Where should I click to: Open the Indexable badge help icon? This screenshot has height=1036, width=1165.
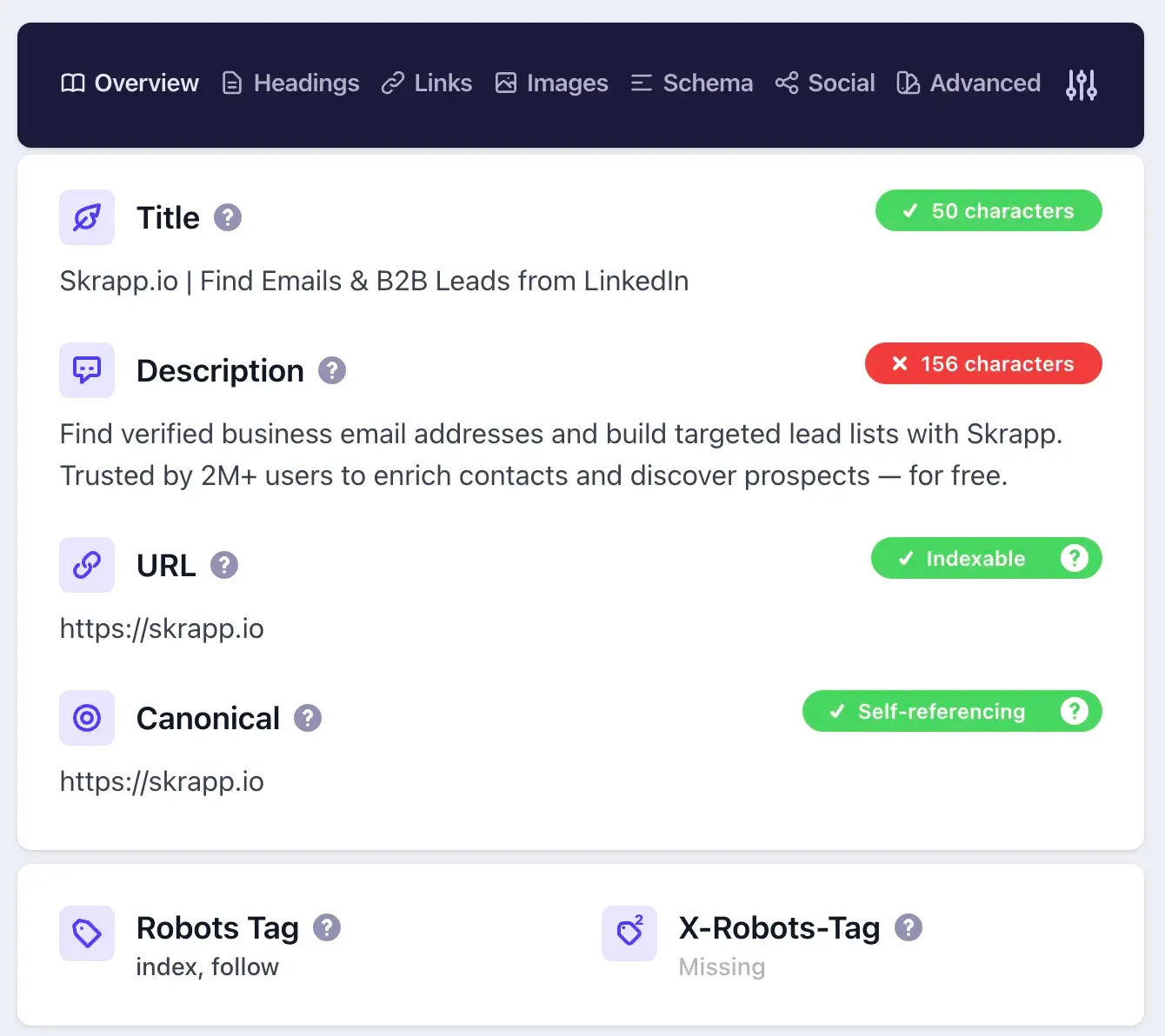click(1075, 558)
